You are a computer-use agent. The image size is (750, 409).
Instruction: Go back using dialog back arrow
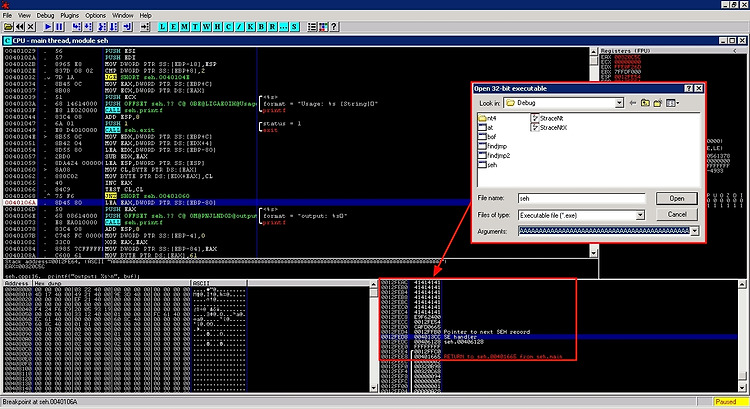point(633,103)
